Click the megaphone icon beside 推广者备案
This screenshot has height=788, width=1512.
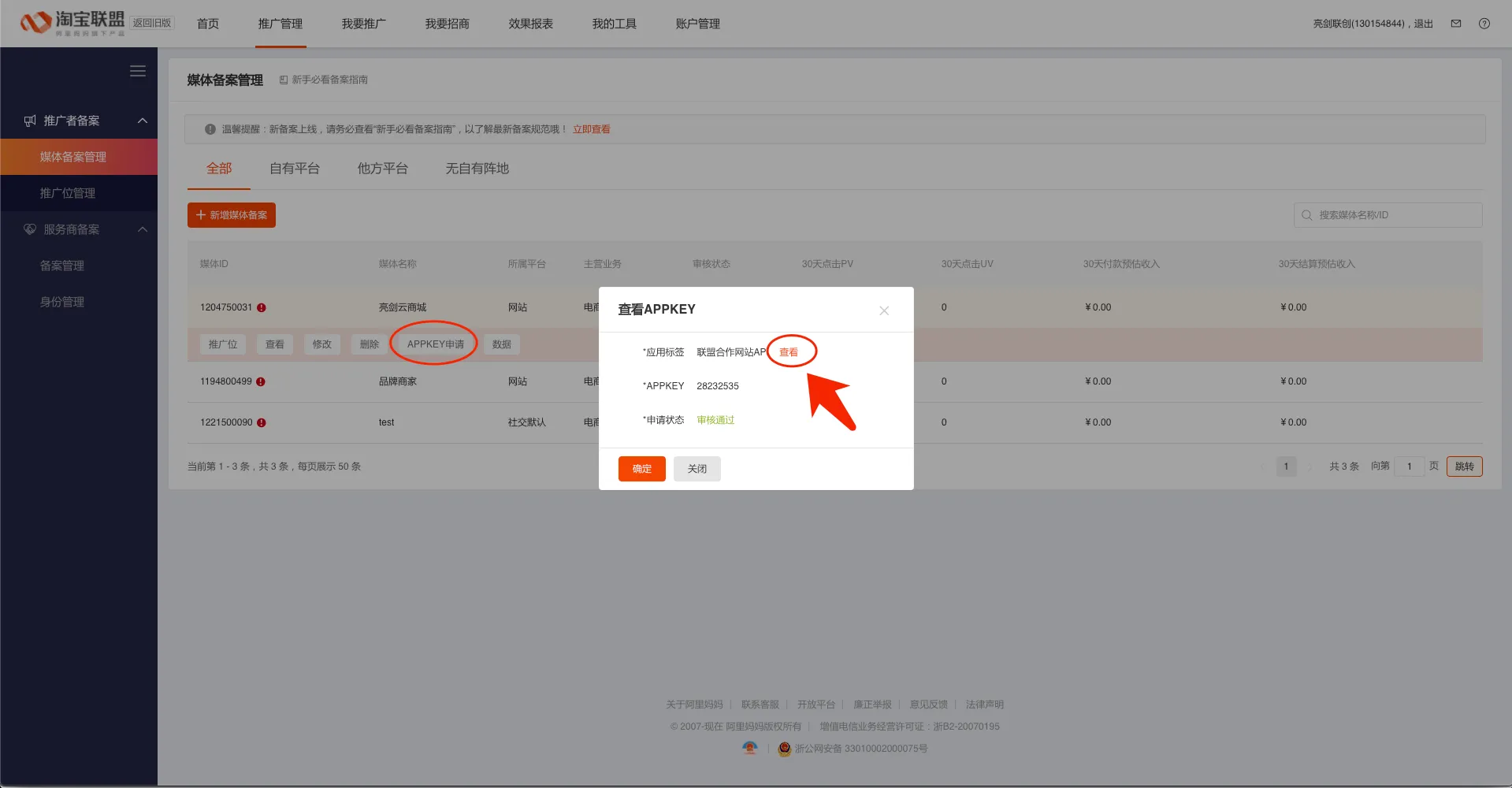(x=30, y=121)
